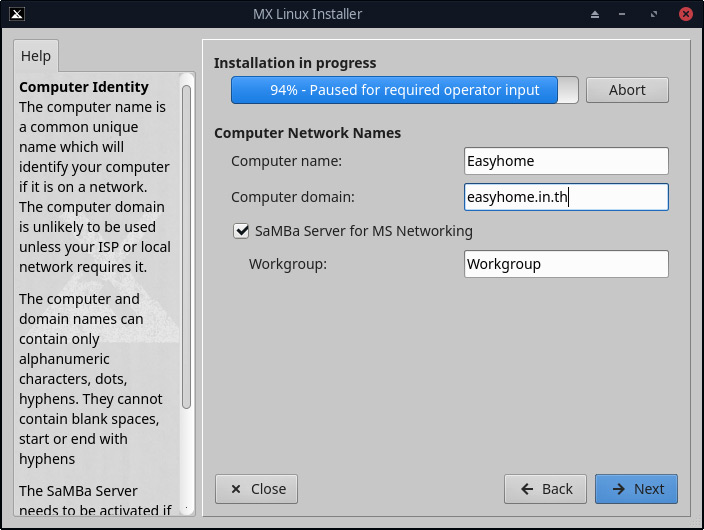Click the 'SaMBa Server for MS Networking' label text

tap(364, 231)
